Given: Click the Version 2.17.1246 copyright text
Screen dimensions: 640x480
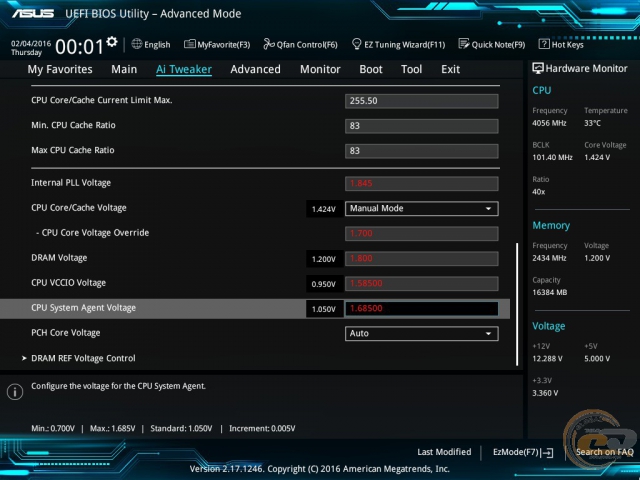Looking at the screenshot, I should 320,469.
